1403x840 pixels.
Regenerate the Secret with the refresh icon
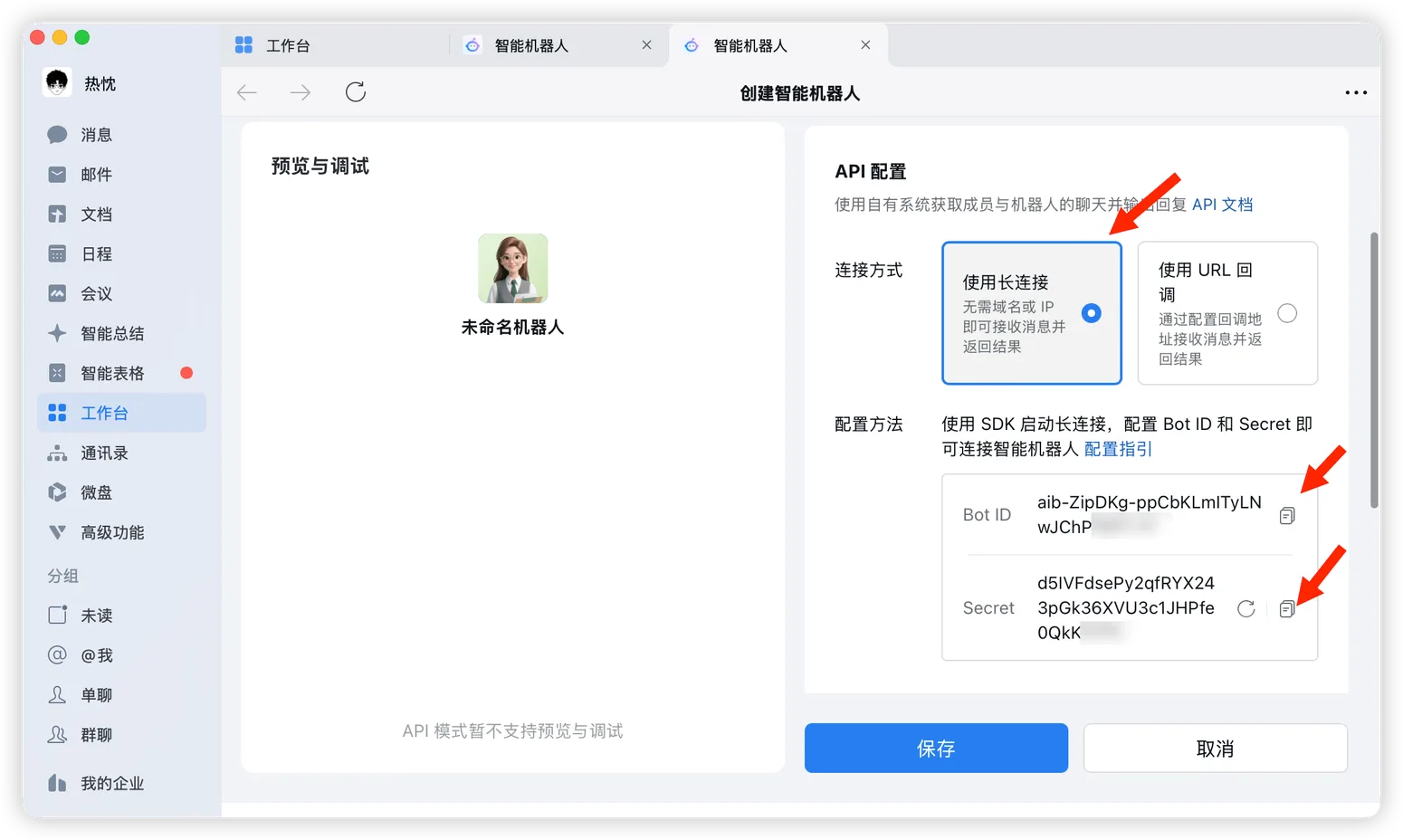[x=1246, y=608]
